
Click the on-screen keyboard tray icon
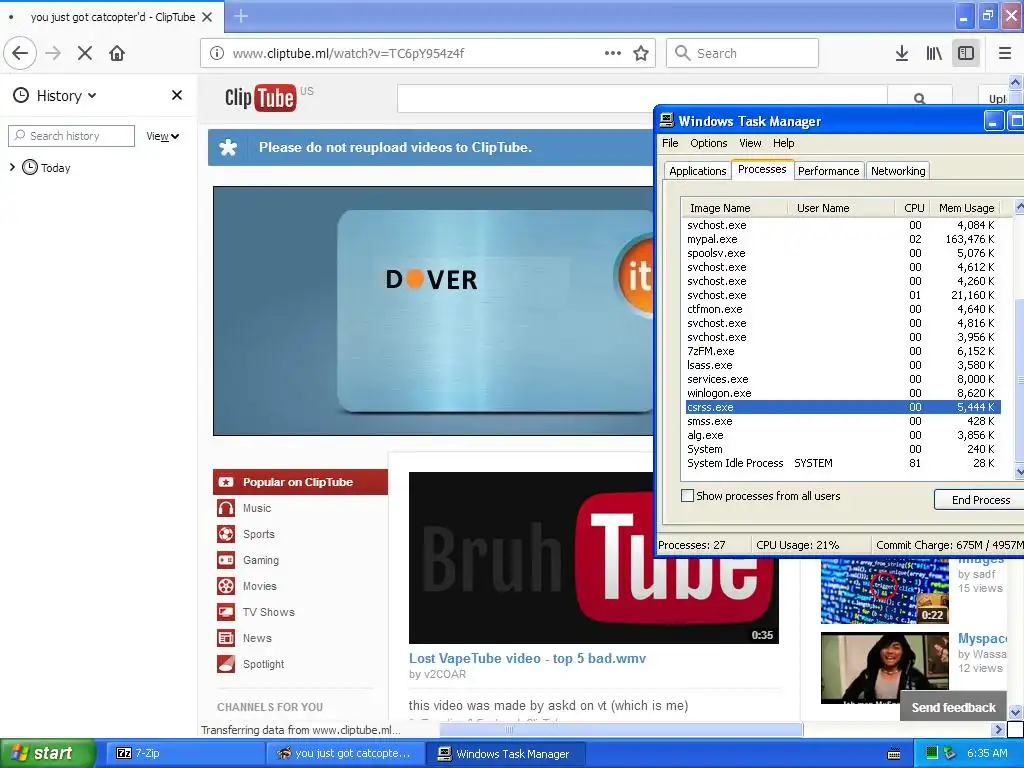coord(894,754)
